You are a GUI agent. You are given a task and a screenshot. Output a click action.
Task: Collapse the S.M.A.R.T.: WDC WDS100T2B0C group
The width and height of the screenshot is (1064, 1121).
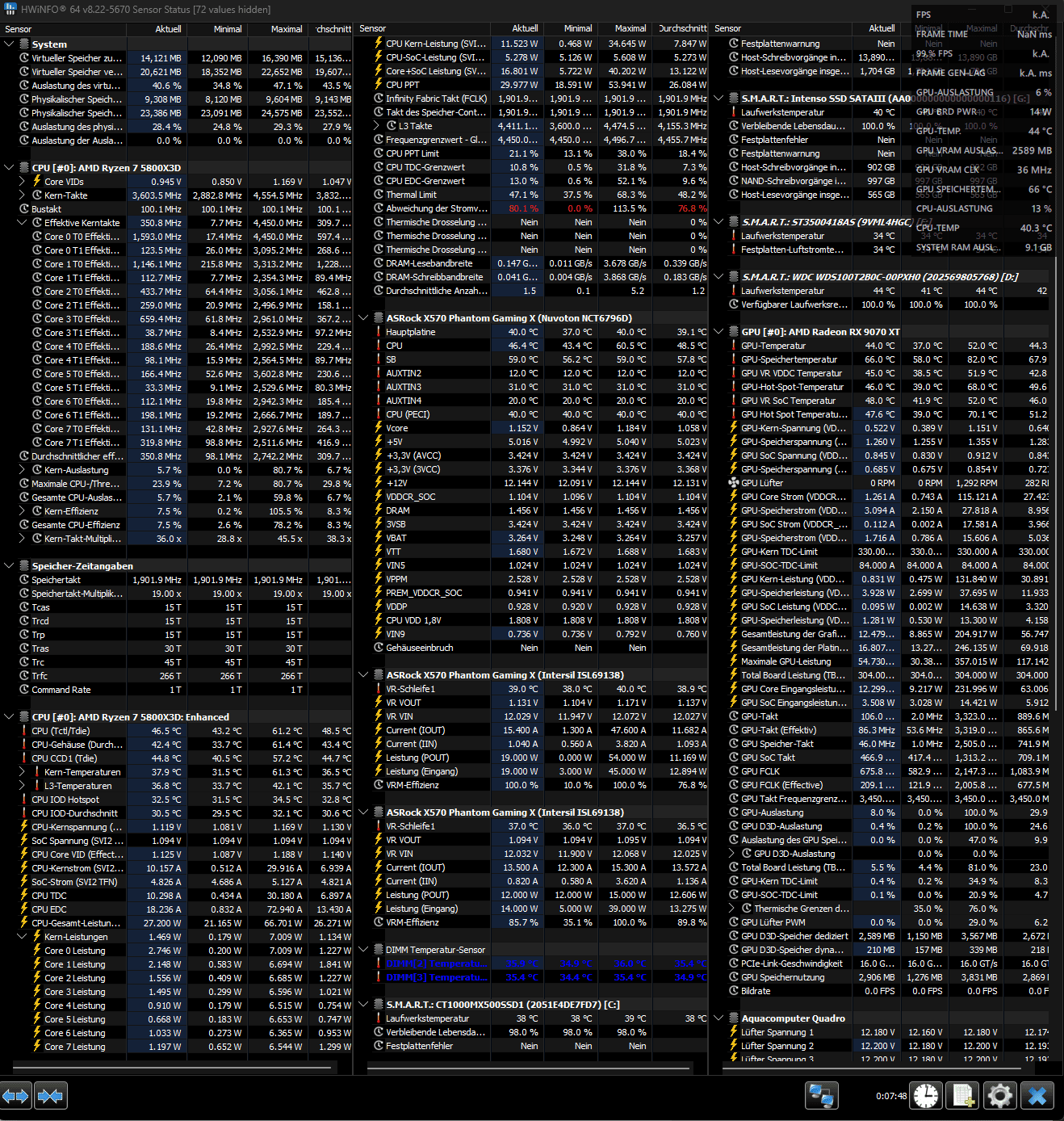point(718,277)
